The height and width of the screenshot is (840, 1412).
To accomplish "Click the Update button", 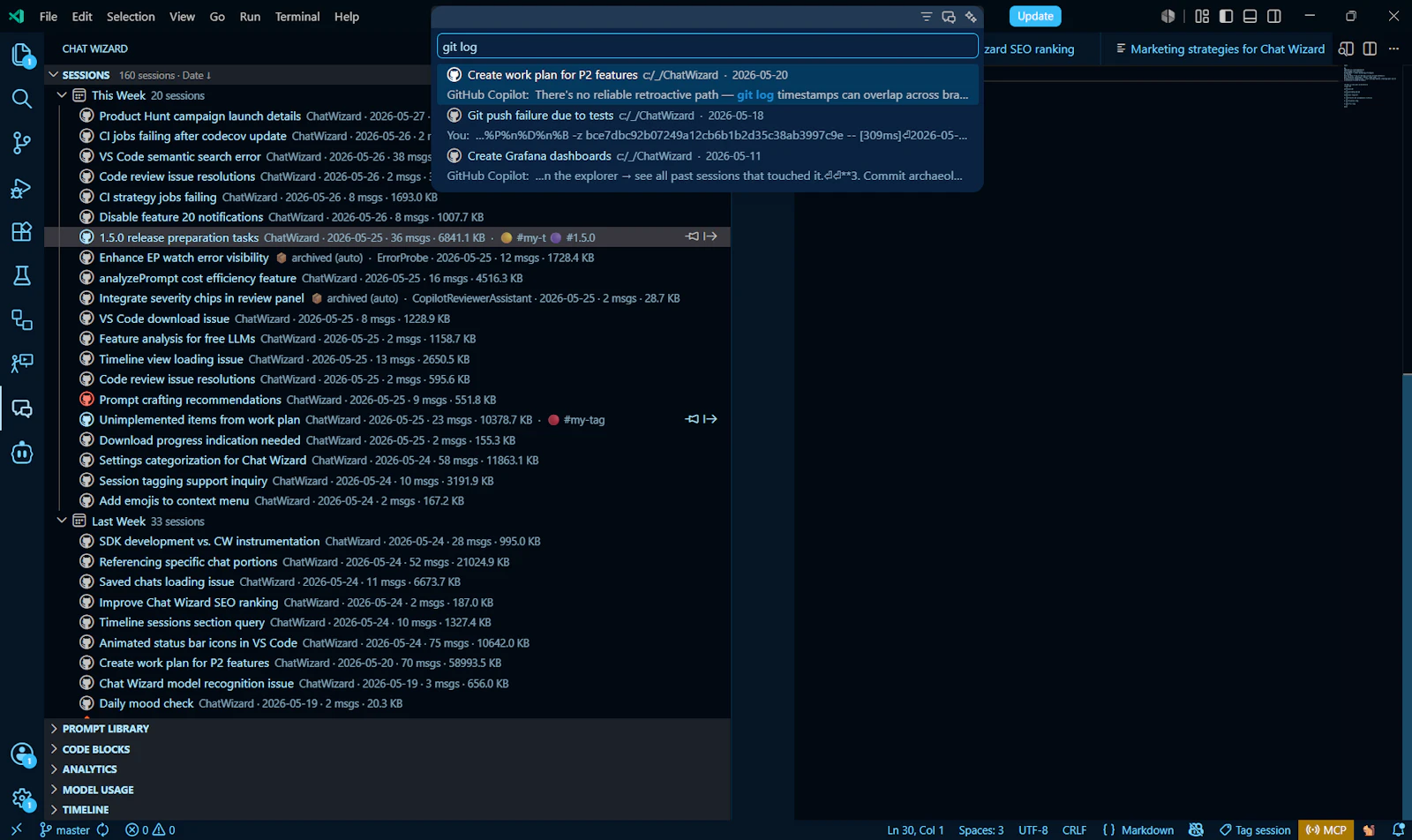I will pyautogui.click(x=1034, y=16).
